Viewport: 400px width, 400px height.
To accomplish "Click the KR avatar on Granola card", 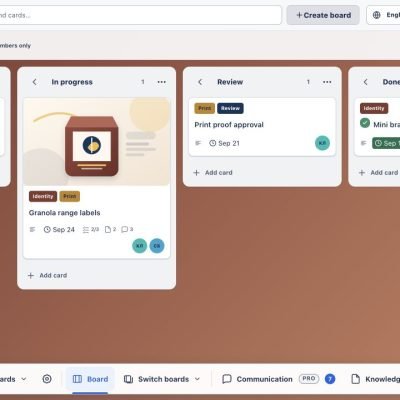I will coord(140,246).
